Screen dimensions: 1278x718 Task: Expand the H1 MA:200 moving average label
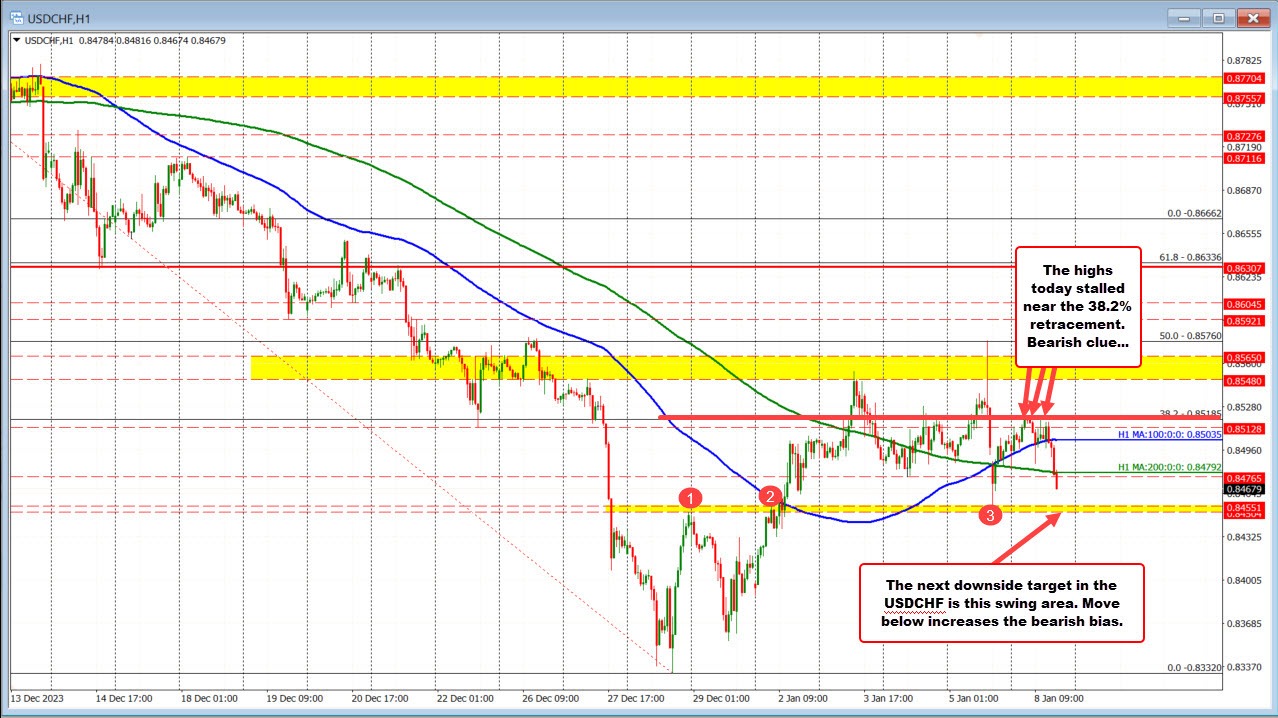click(x=1168, y=467)
